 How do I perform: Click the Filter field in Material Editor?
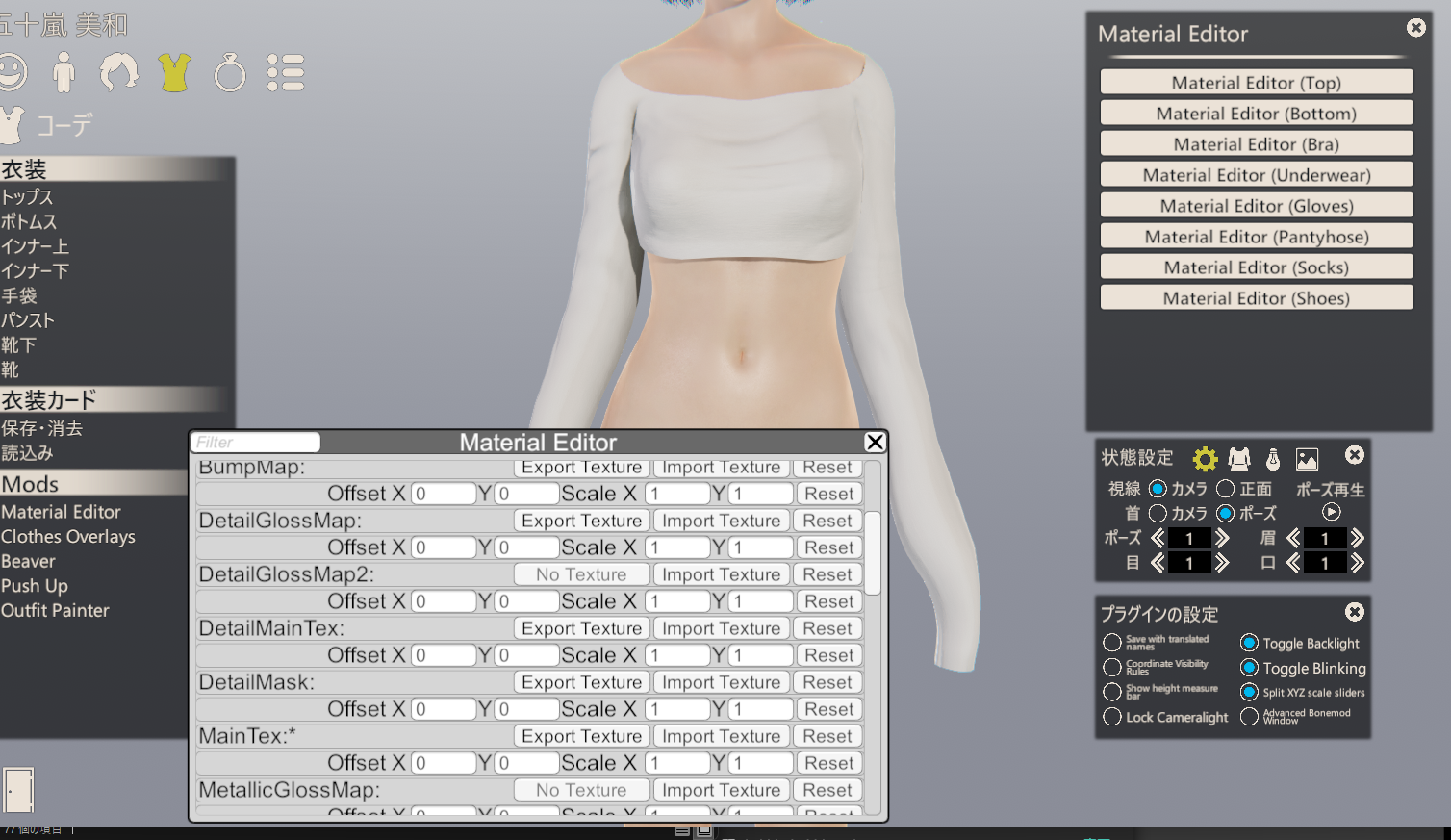(x=256, y=443)
